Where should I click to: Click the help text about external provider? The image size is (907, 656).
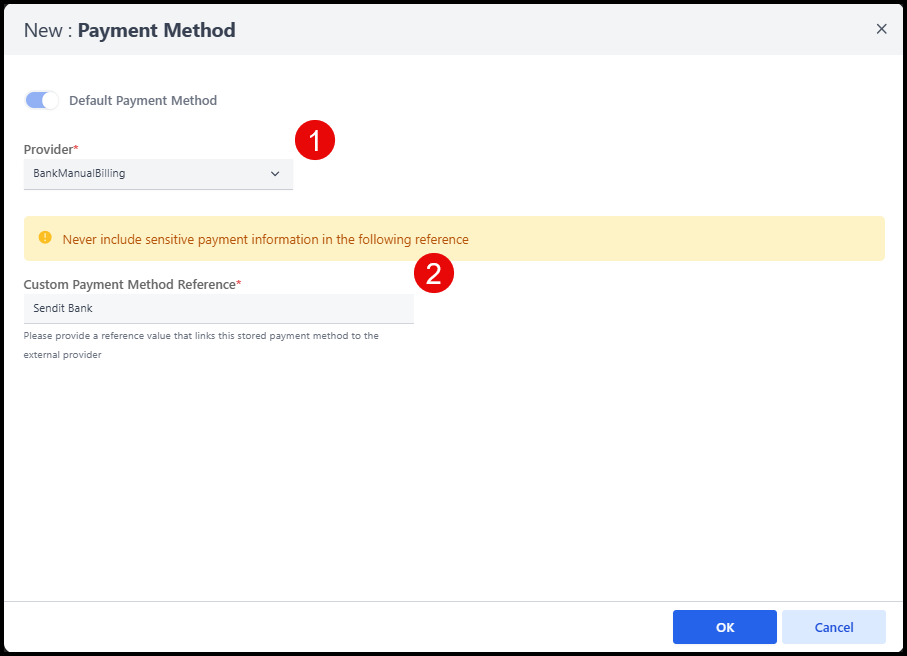(200, 345)
